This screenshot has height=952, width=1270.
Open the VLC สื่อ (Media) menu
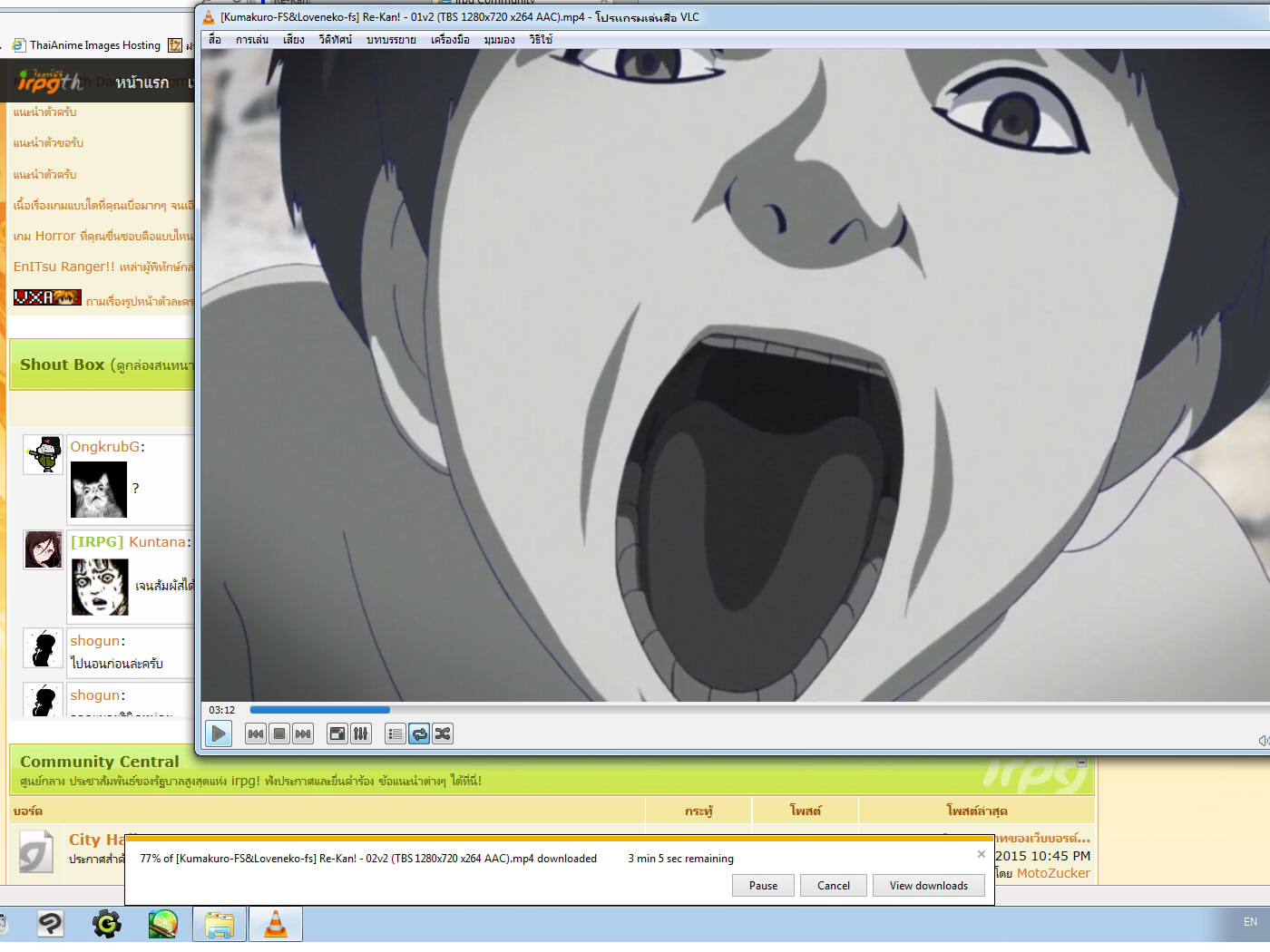click(x=215, y=40)
